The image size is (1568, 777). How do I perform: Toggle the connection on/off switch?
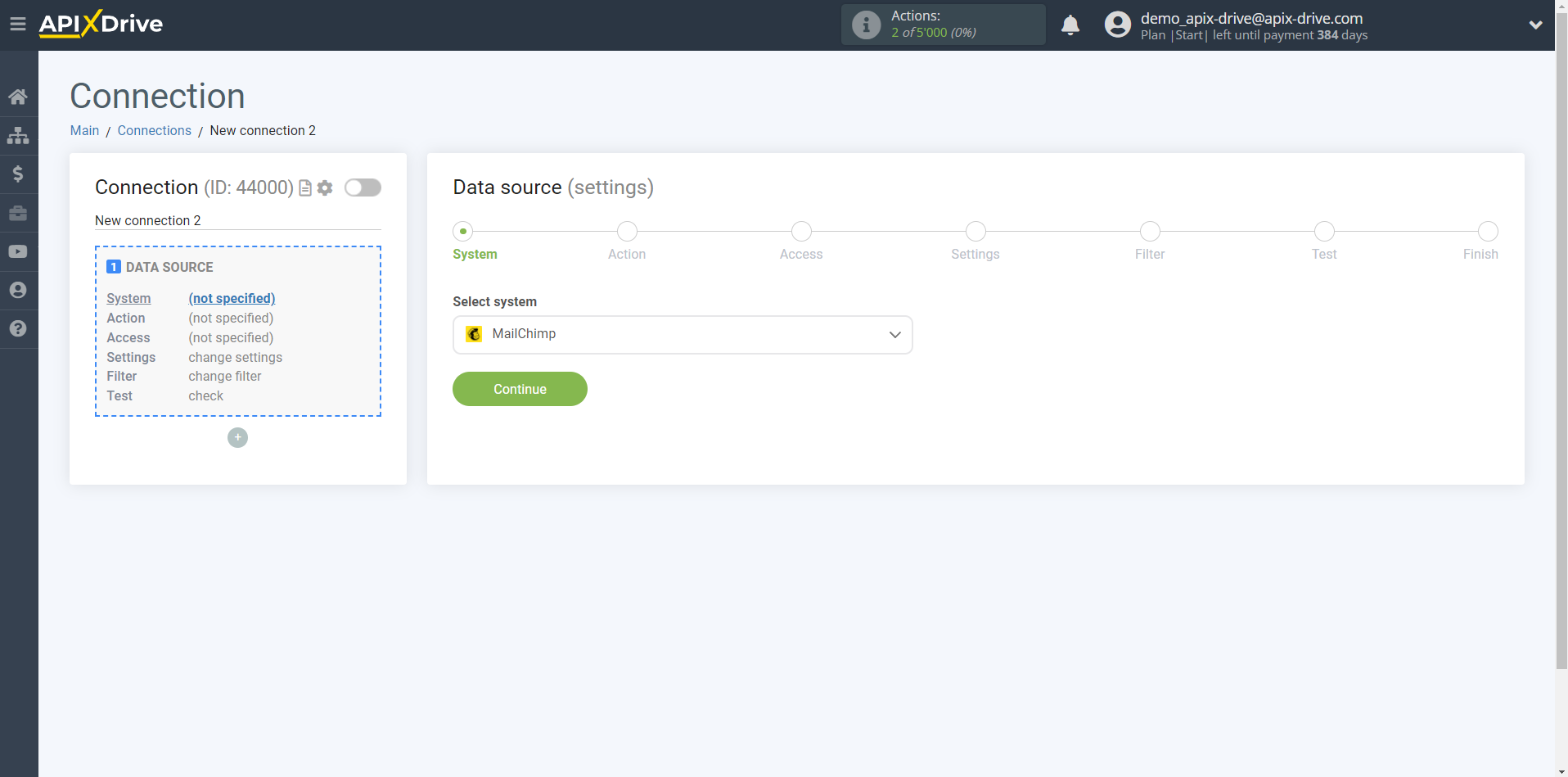363,187
